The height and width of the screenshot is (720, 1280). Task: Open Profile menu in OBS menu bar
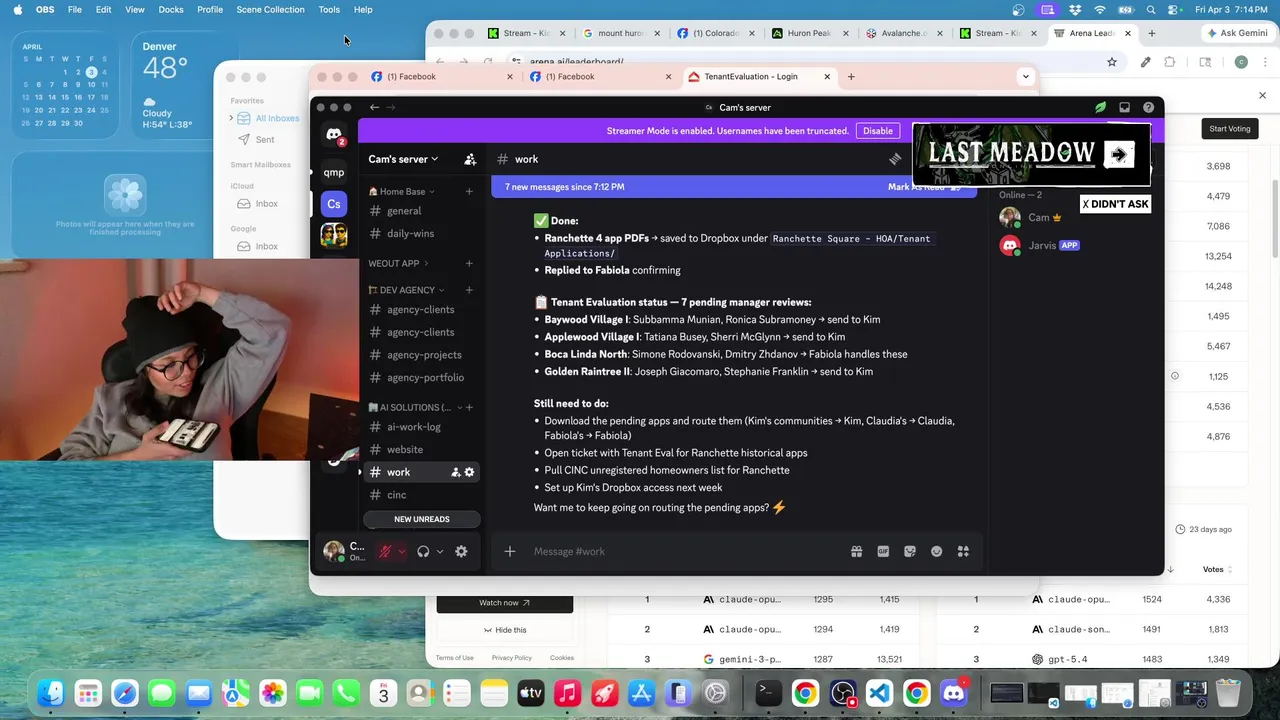(x=210, y=9)
